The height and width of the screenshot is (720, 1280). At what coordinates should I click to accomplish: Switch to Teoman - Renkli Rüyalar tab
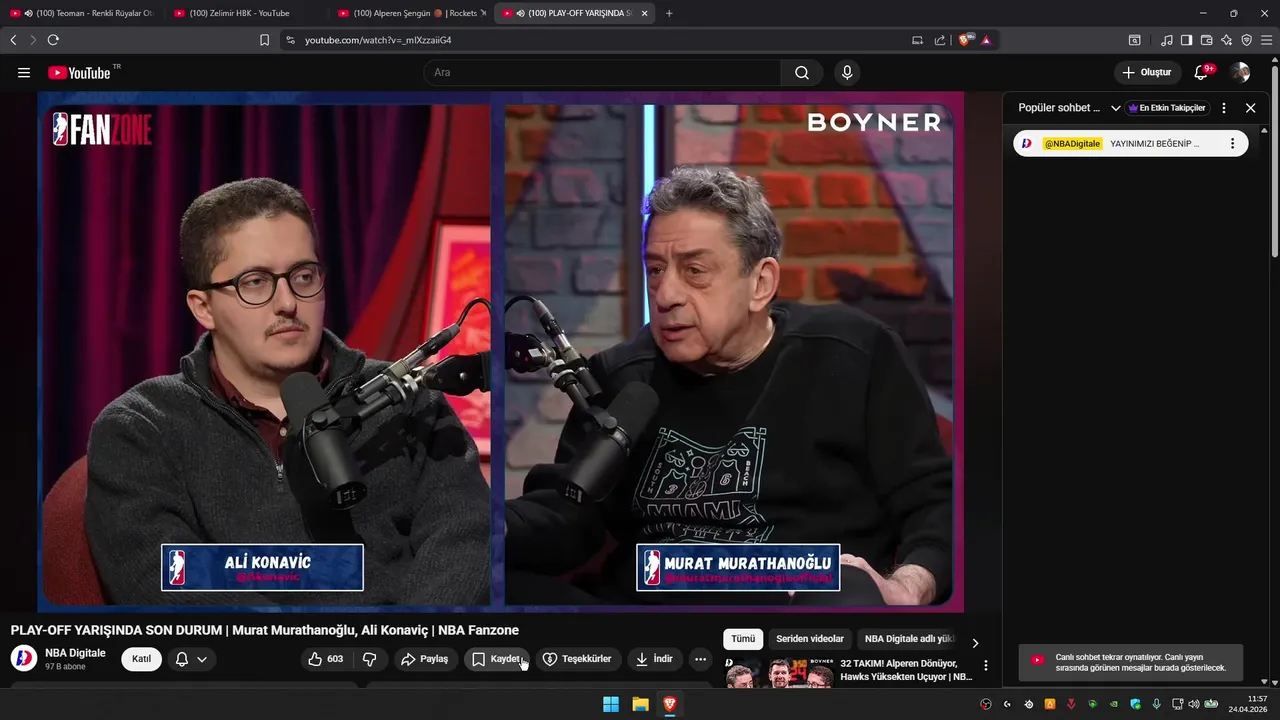[82, 13]
